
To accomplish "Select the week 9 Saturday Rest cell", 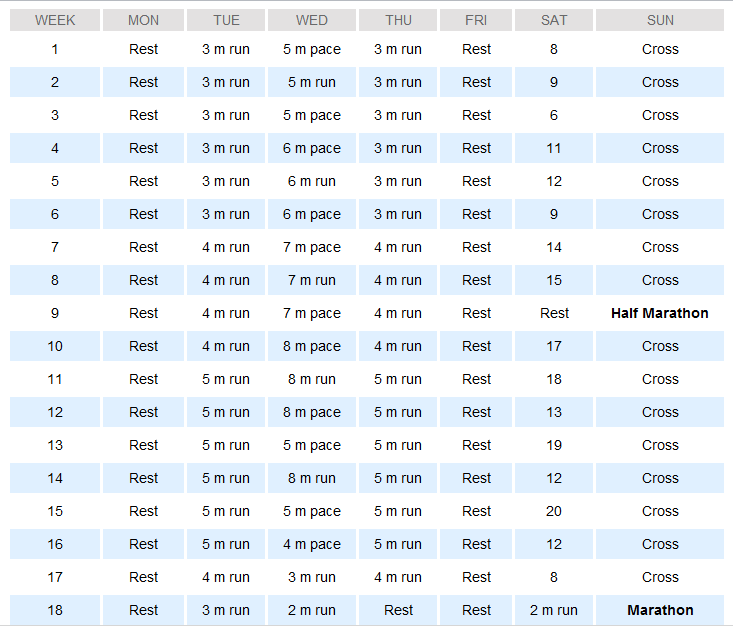I will pos(554,313).
